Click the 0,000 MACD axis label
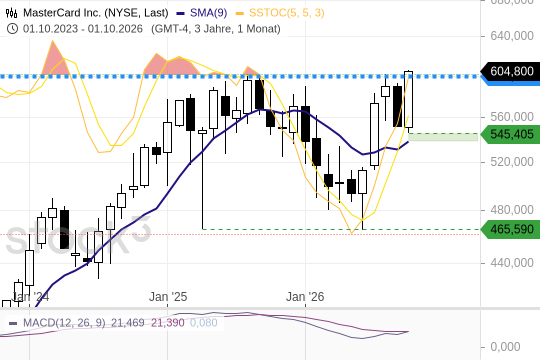The height and width of the screenshot is (360, 540). pos(505,347)
